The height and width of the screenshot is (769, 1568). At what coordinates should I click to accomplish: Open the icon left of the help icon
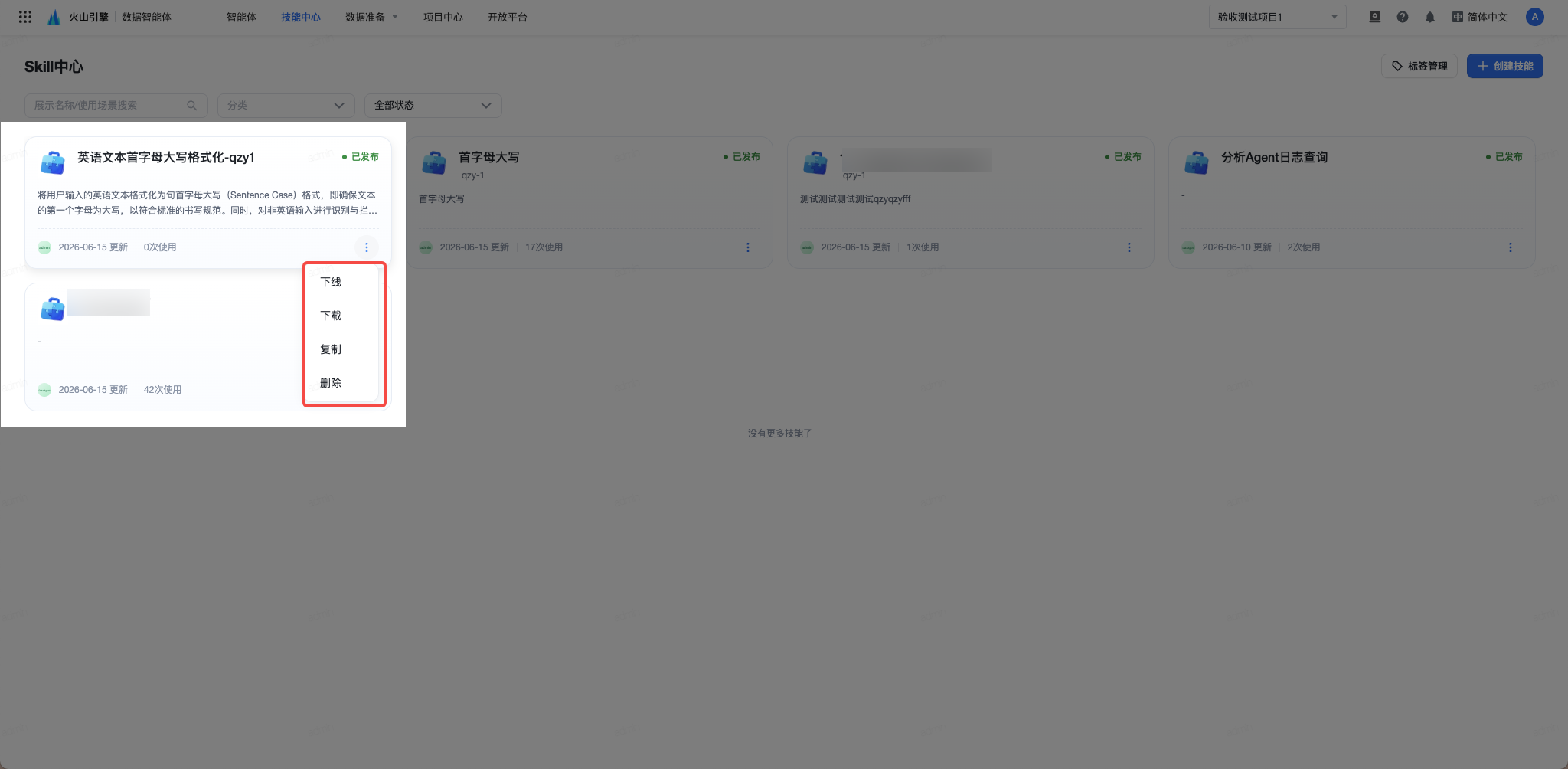1375,17
